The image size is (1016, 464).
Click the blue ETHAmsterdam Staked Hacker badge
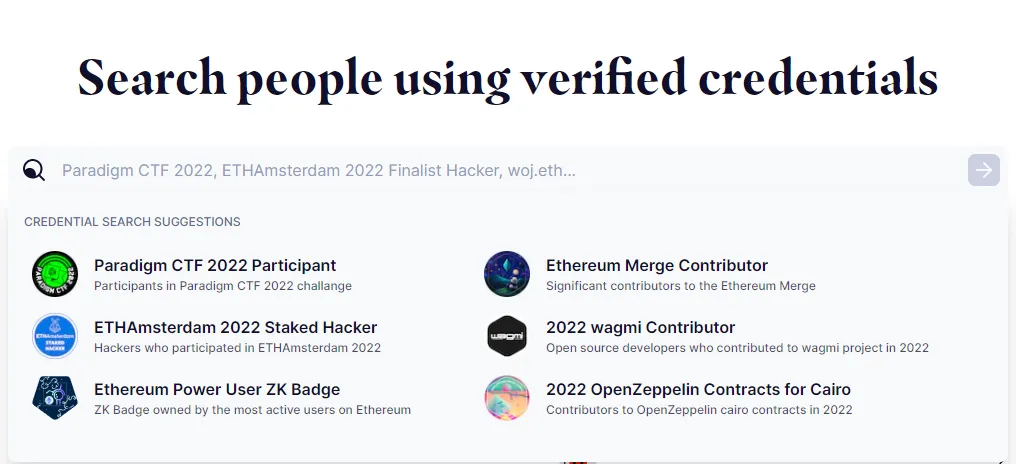55,336
